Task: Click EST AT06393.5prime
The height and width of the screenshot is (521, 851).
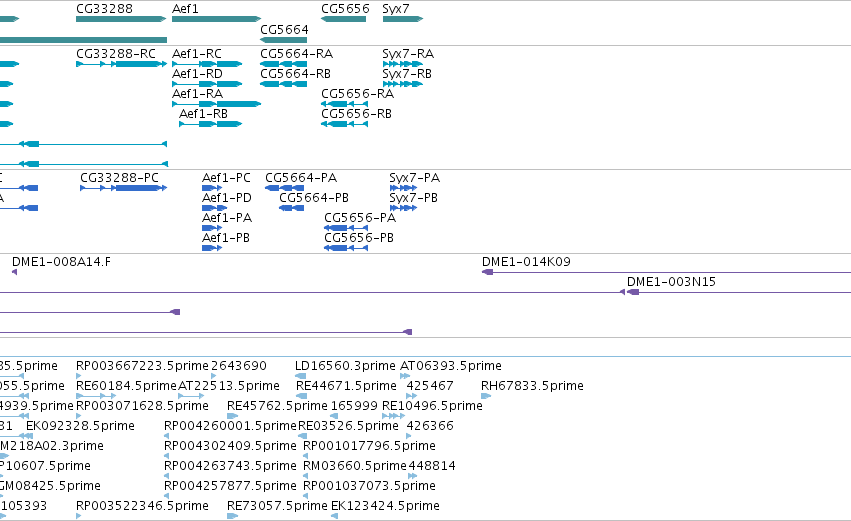Action: 405,376
